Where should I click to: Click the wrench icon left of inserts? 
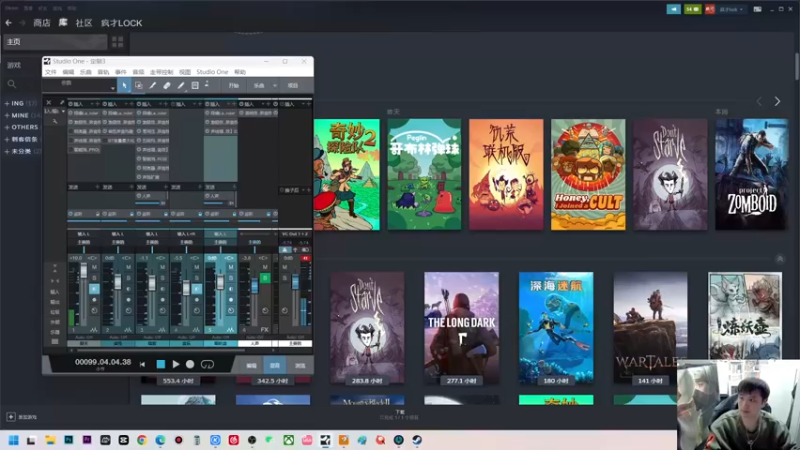coord(55,121)
